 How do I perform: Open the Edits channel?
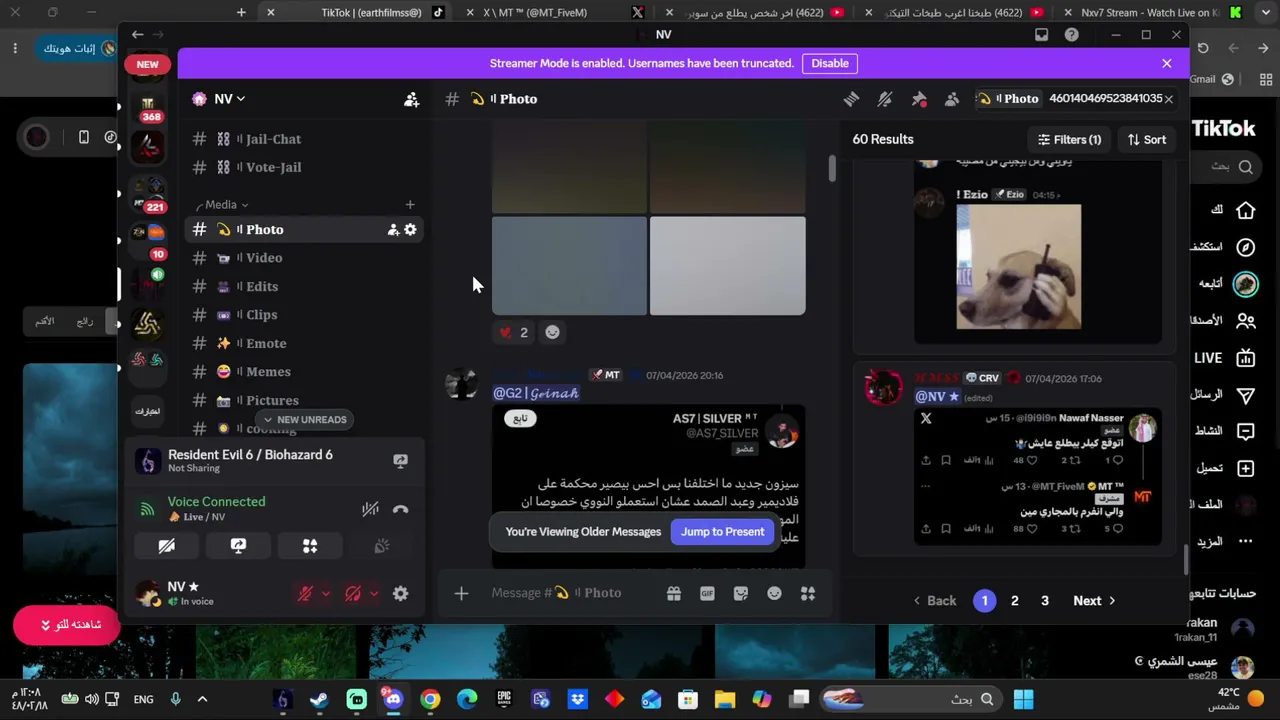[303, 286]
